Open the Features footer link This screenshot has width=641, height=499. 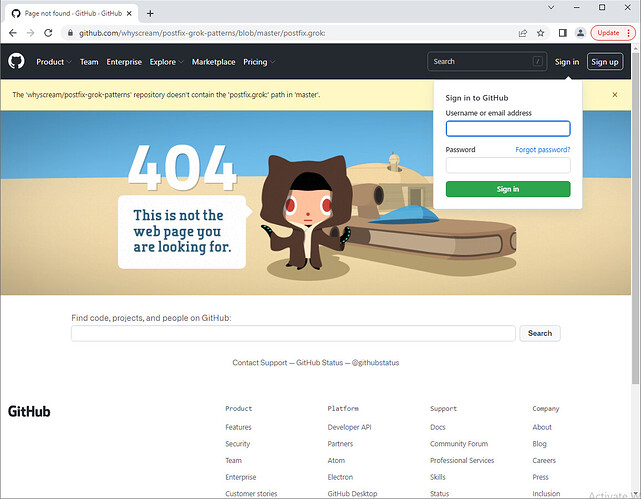tap(238, 427)
